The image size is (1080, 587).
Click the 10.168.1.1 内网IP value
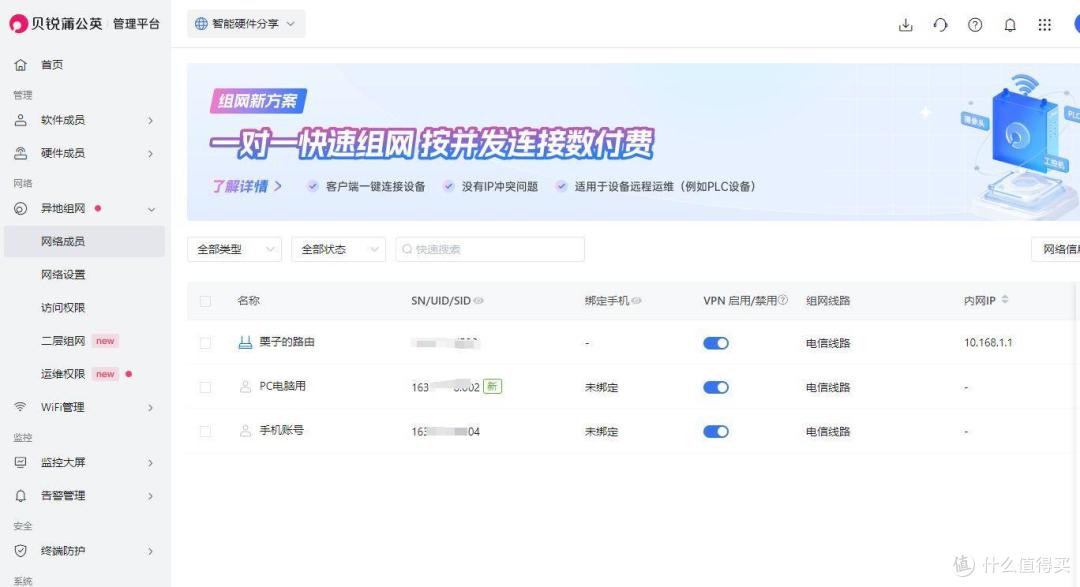click(988, 342)
